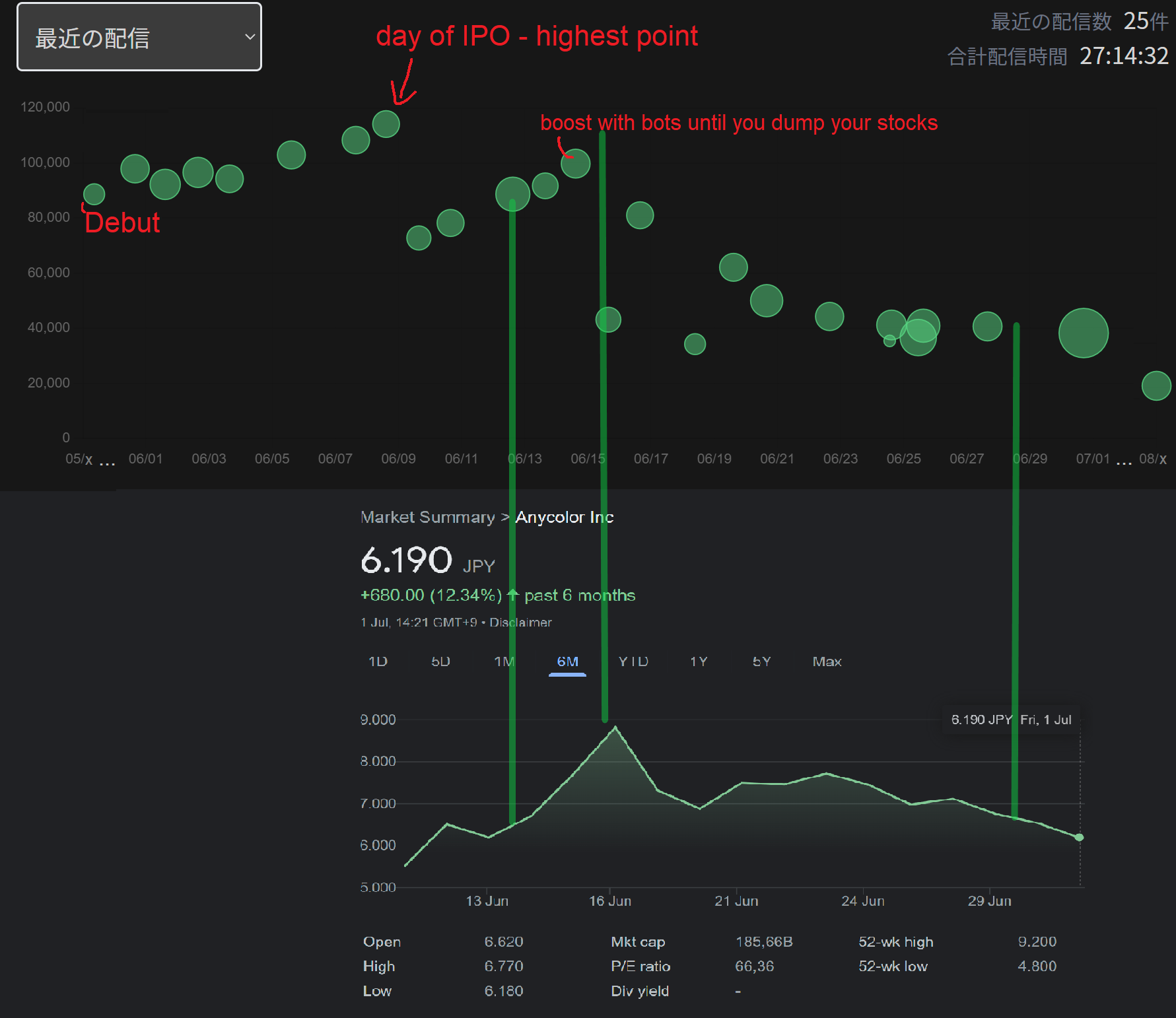Choose the YTD range tab
This screenshot has height=1018, width=1176.
[633, 662]
